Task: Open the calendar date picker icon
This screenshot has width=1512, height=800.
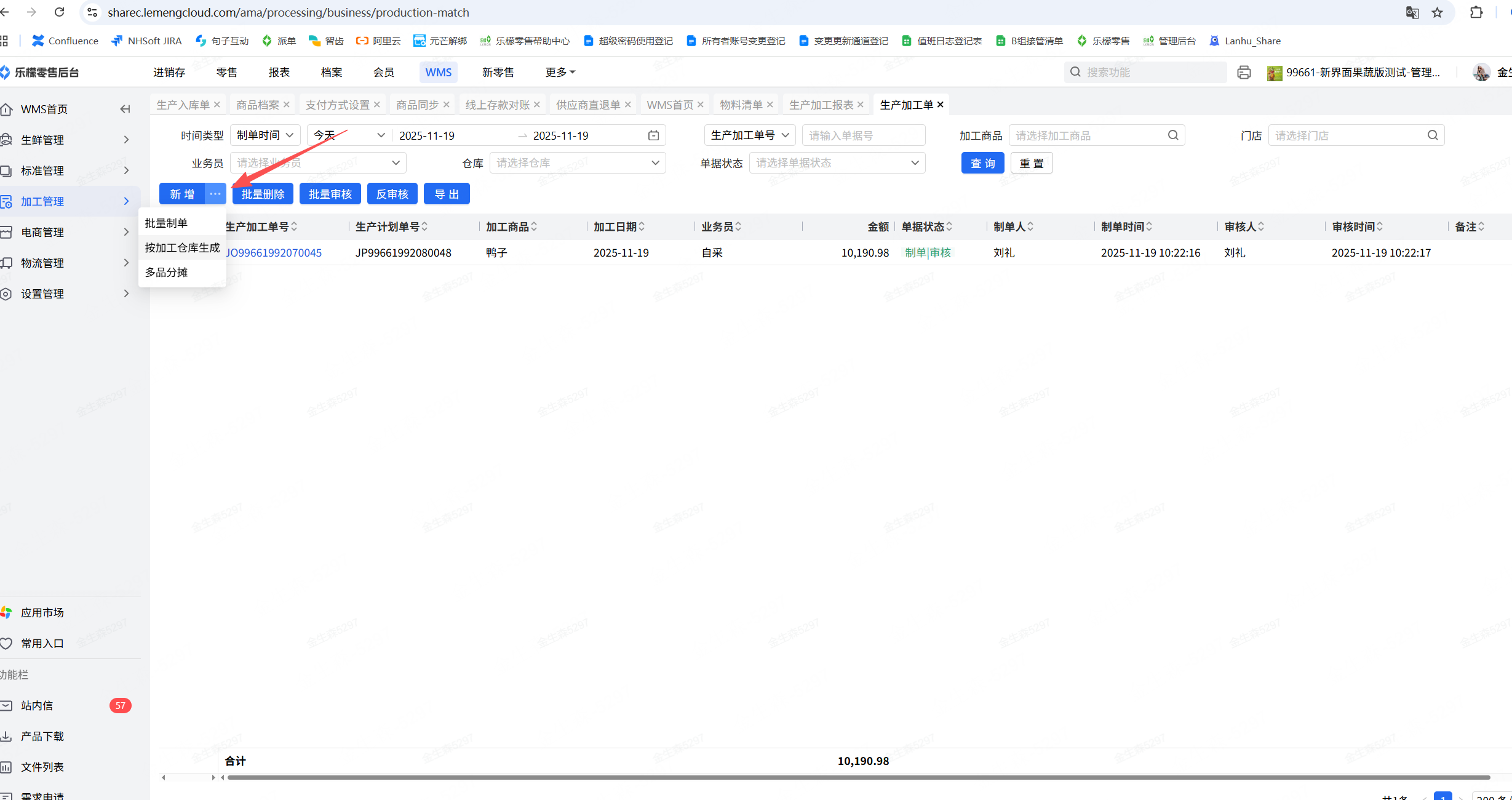Action: 653,135
